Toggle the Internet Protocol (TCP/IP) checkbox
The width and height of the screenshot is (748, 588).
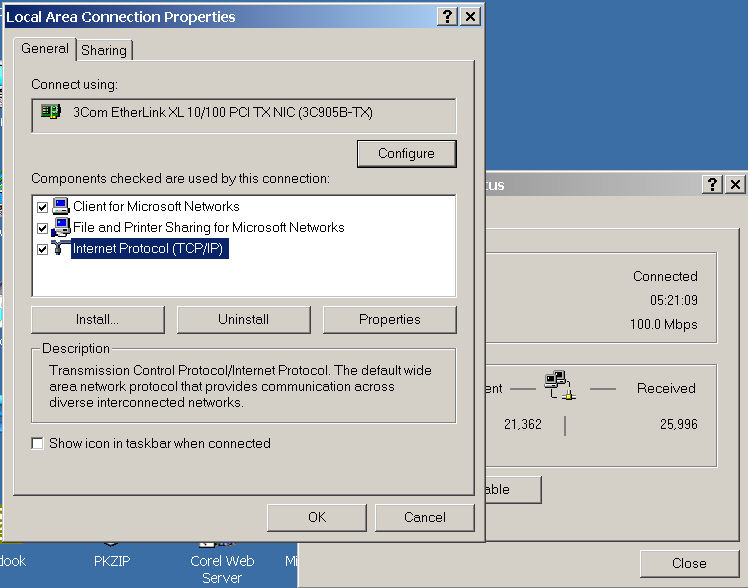42,249
